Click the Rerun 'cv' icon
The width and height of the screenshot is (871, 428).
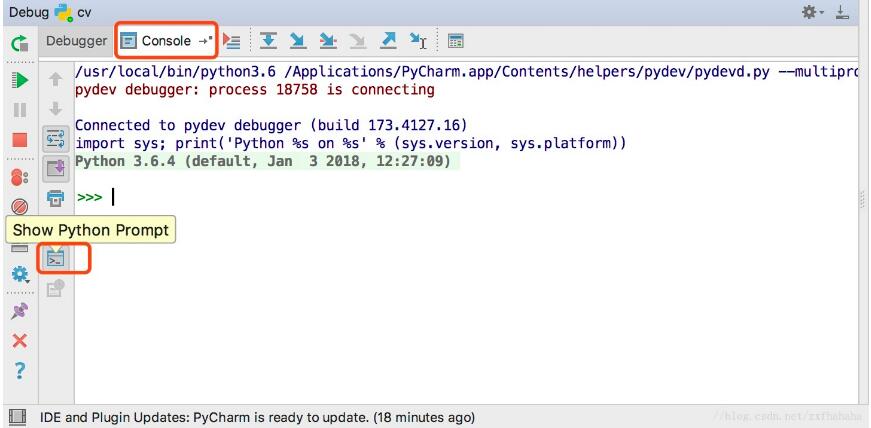click(x=19, y=43)
